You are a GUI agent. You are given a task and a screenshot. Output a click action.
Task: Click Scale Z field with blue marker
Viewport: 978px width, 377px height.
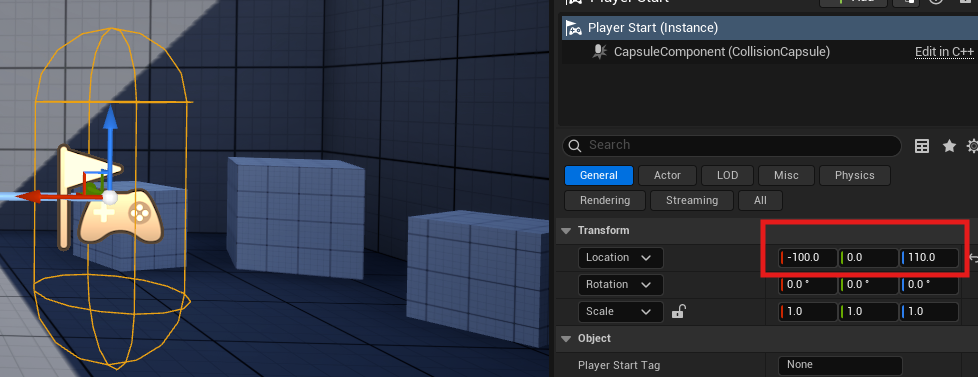(x=929, y=311)
